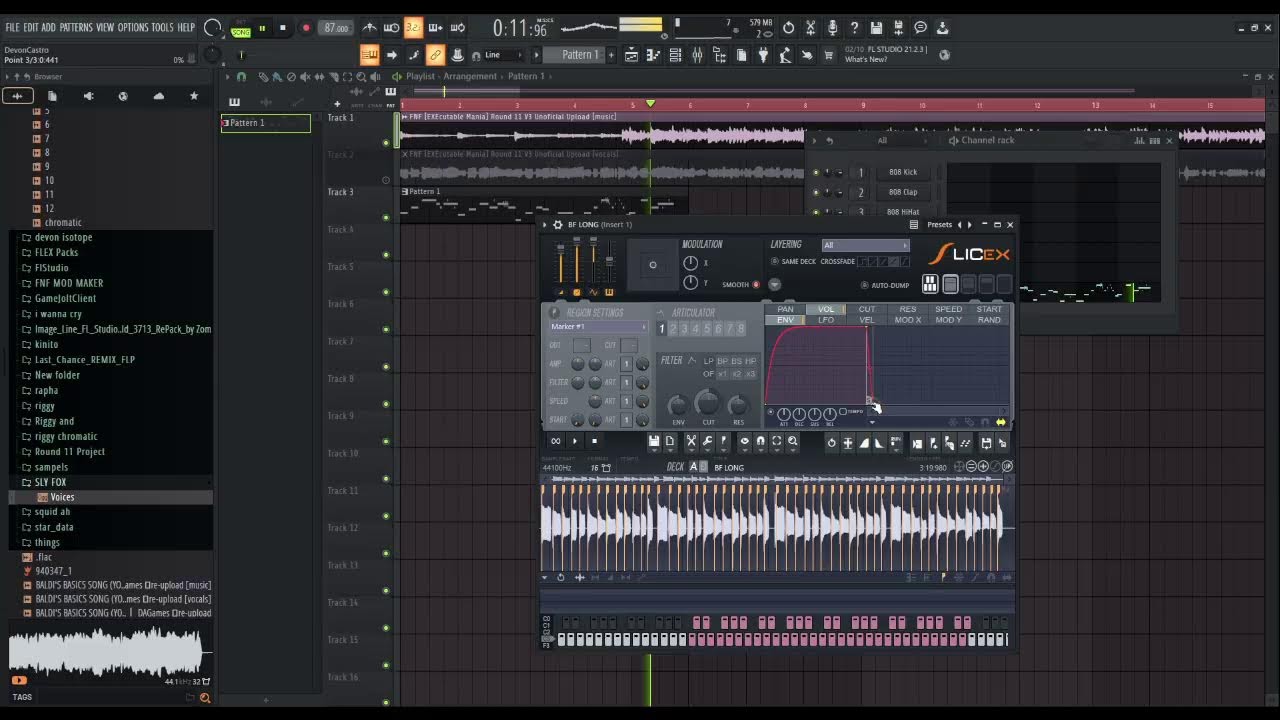Click the export download icon
The width and height of the screenshot is (1280, 720).
point(942,28)
